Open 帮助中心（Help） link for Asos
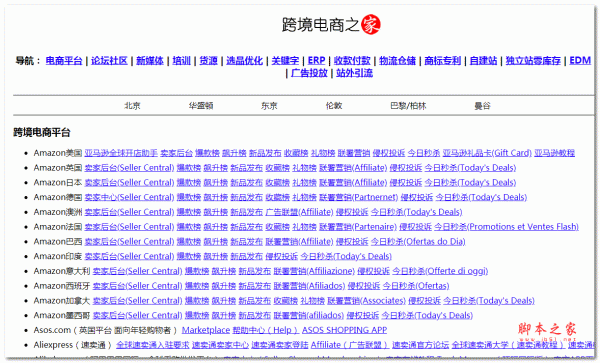This screenshot has height=363, width=600. pos(266,330)
